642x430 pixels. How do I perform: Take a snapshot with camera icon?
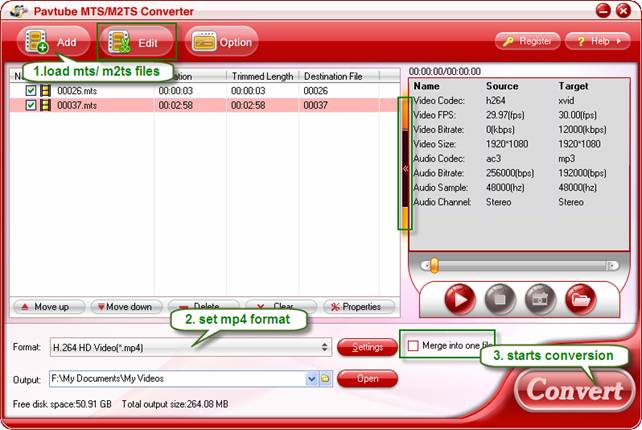tap(540, 299)
